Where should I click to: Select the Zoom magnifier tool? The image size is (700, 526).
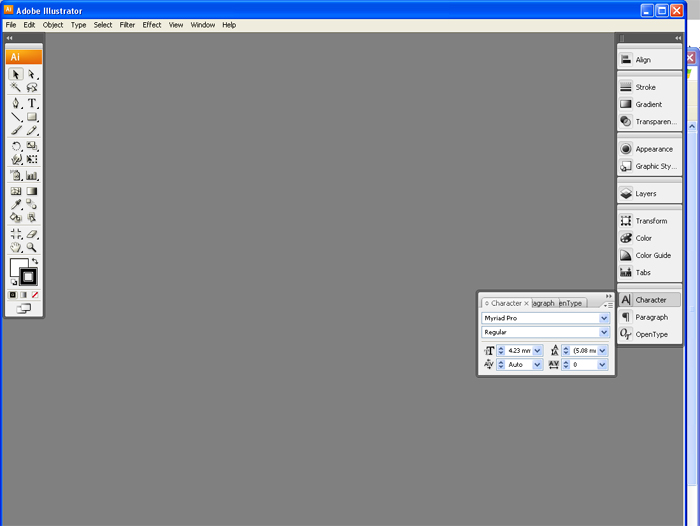coord(32,247)
